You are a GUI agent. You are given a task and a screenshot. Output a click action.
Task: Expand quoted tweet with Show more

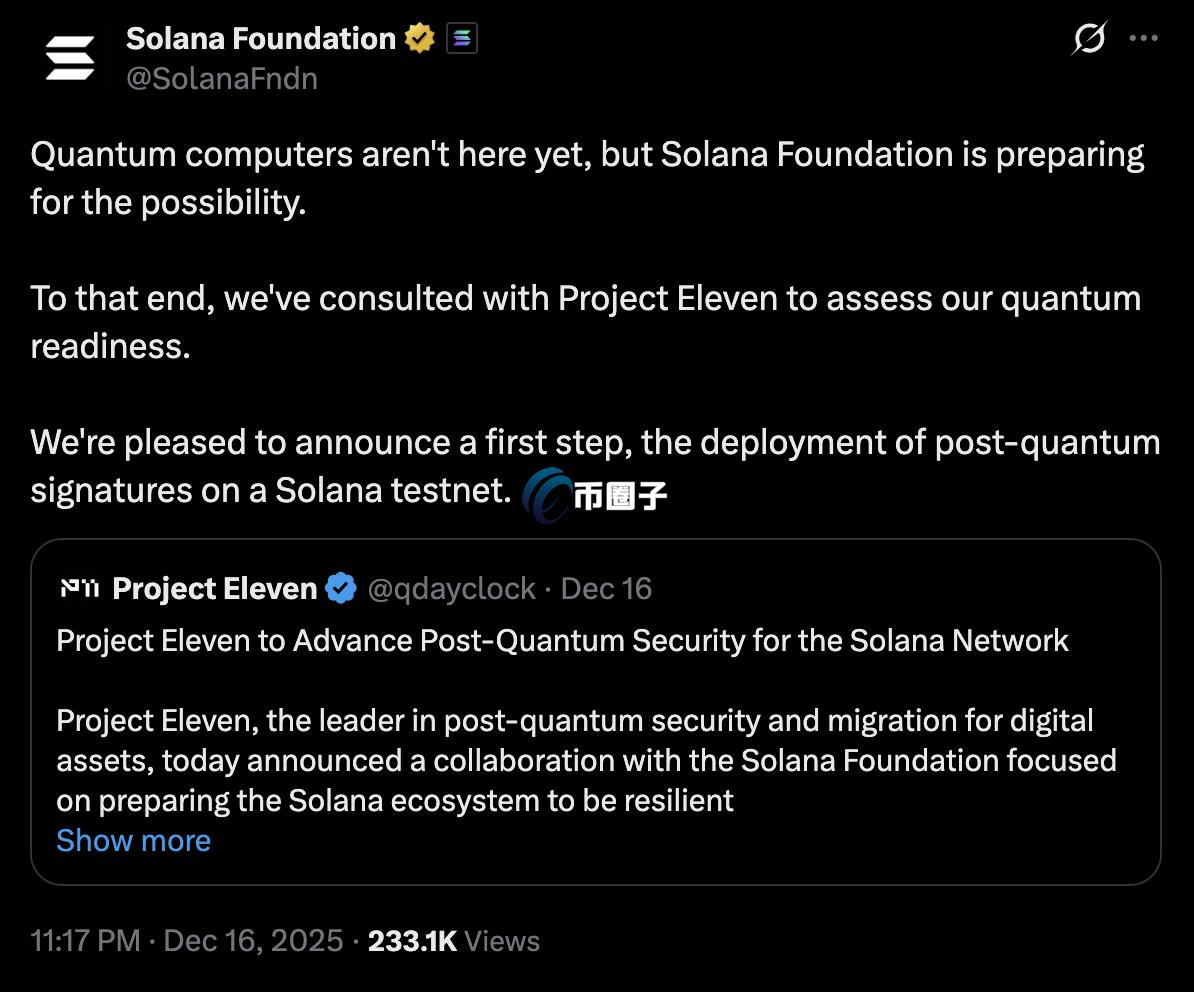coord(133,840)
